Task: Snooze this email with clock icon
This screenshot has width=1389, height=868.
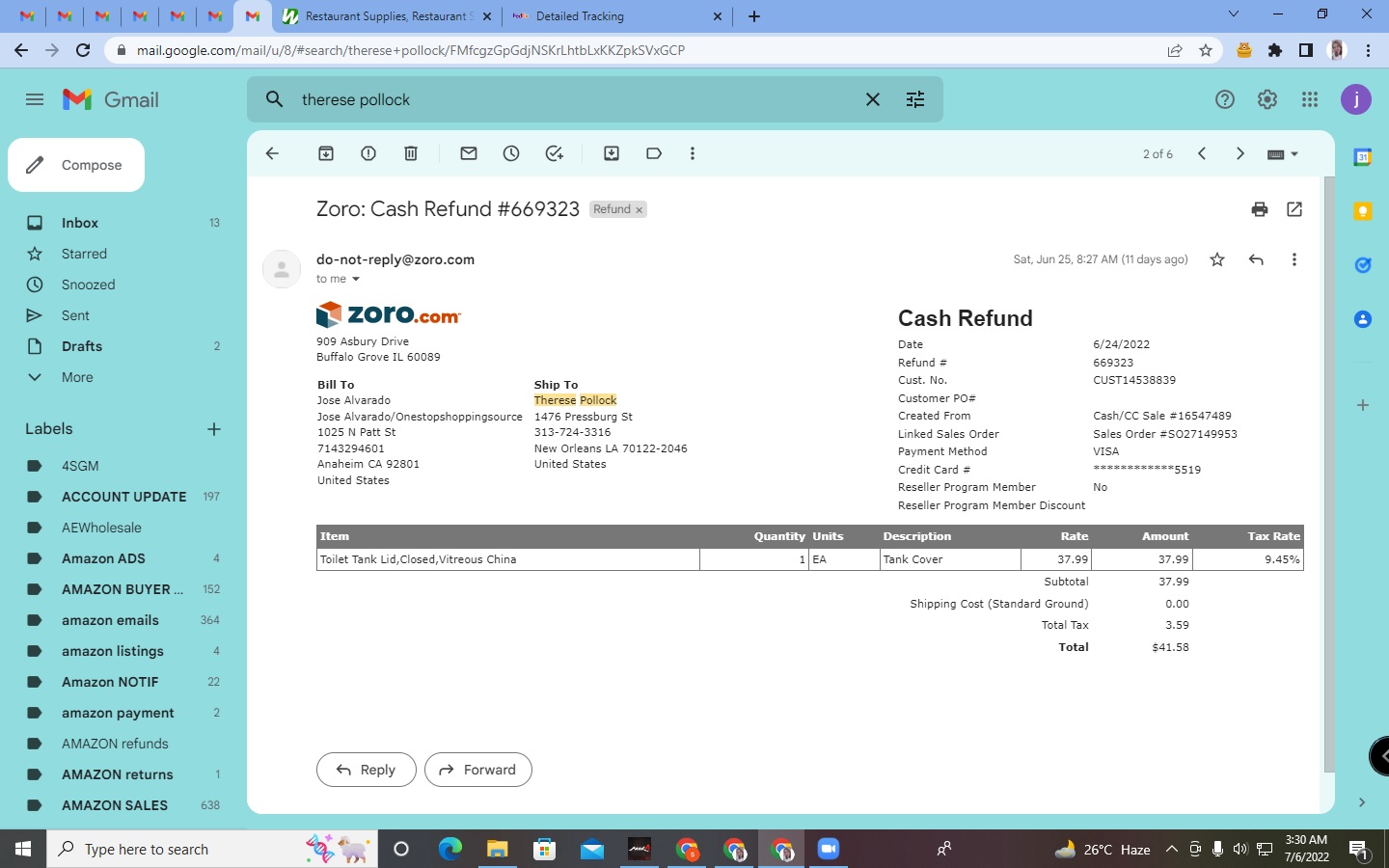Action: pos(511,153)
